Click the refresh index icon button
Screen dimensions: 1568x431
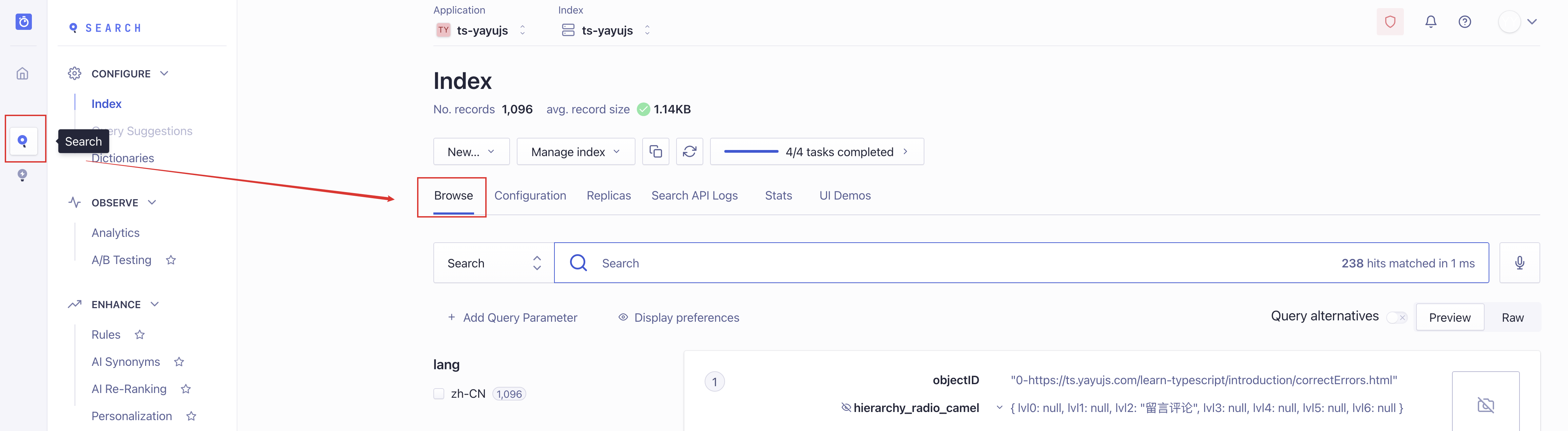click(689, 152)
